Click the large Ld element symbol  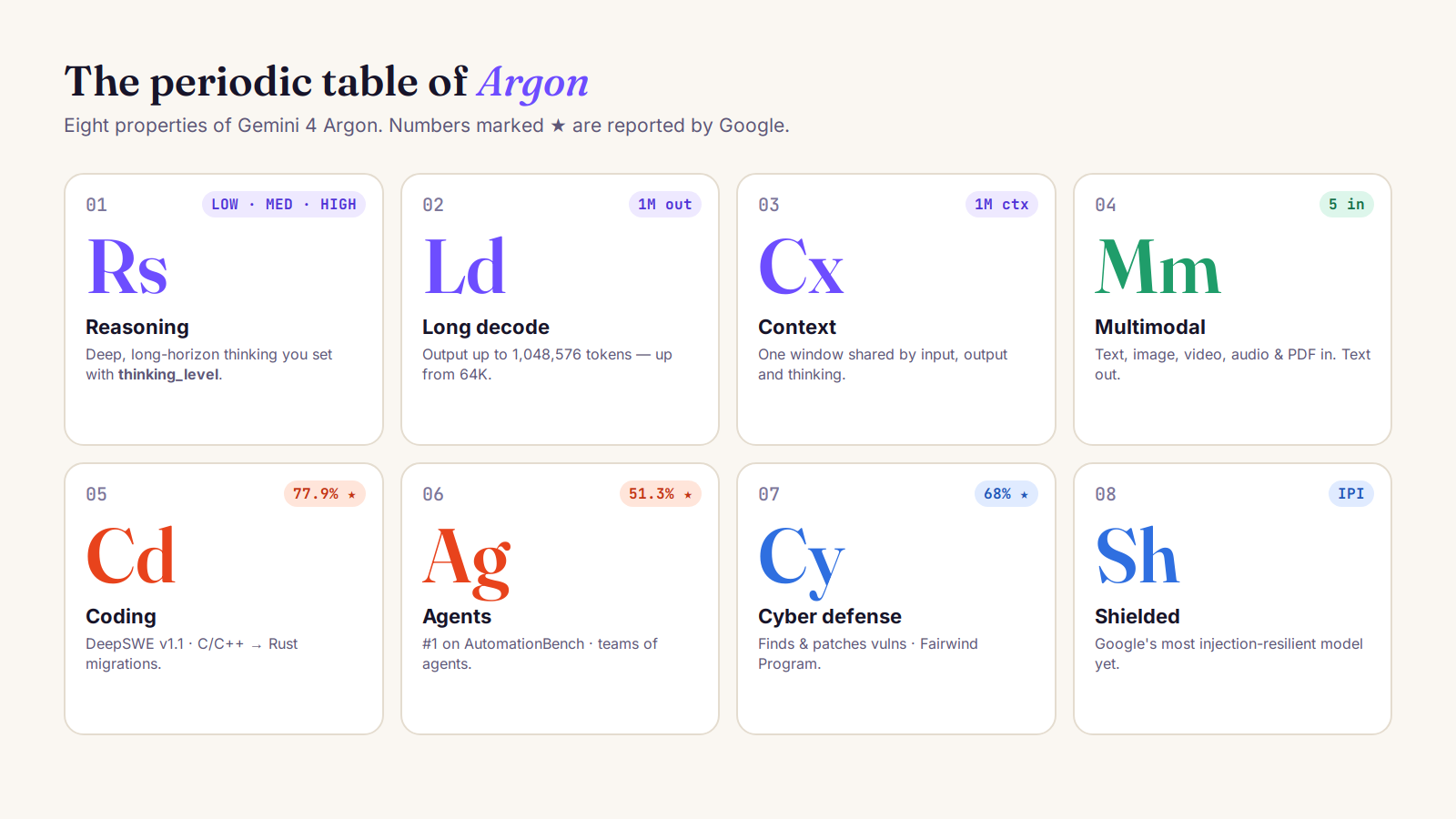pos(464,267)
